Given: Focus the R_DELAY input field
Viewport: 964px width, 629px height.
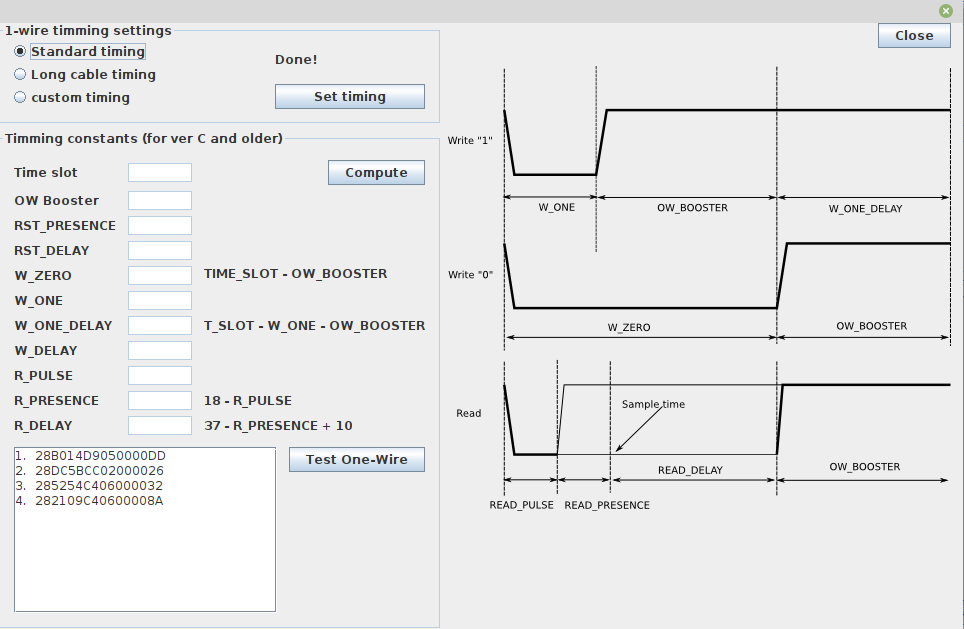Looking at the screenshot, I should coord(160,425).
